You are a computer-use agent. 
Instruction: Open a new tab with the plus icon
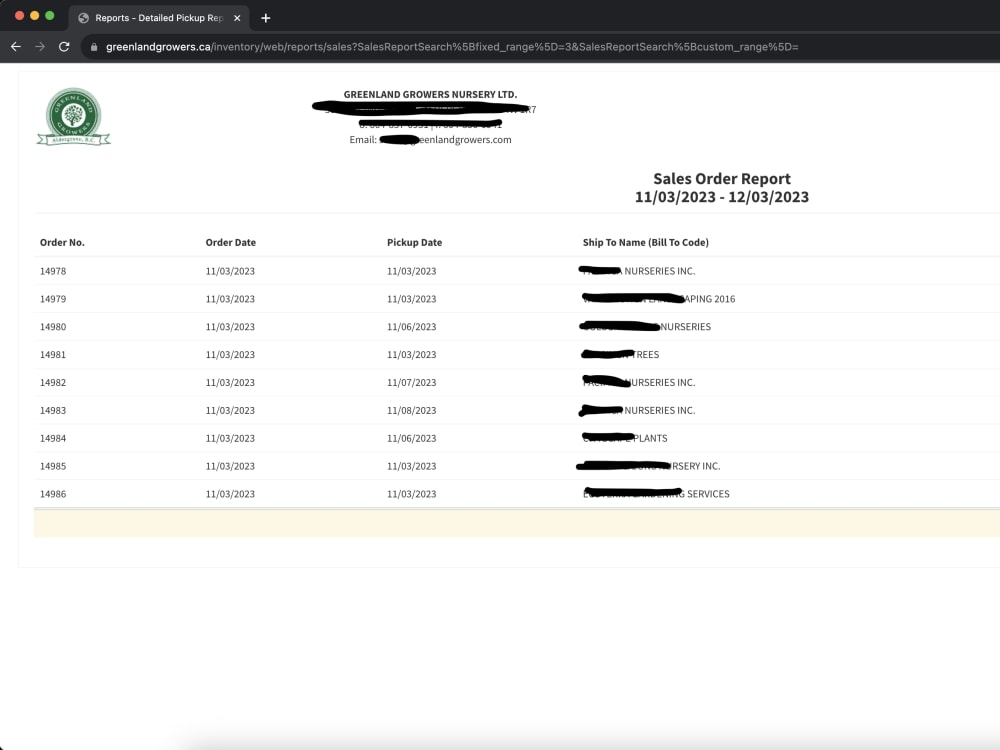pos(265,18)
